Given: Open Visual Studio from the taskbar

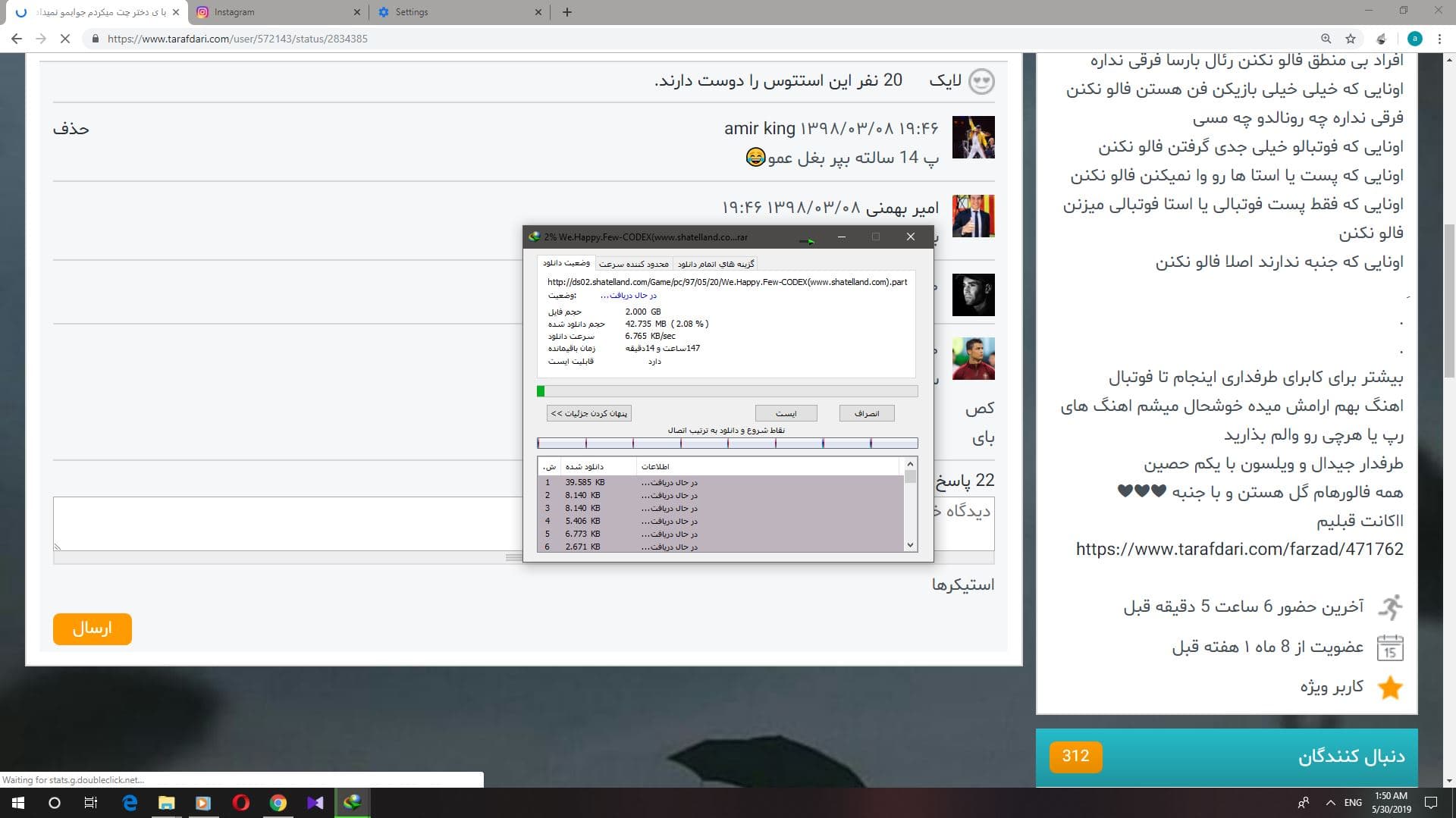Looking at the screenshot, I should point(315,803).
